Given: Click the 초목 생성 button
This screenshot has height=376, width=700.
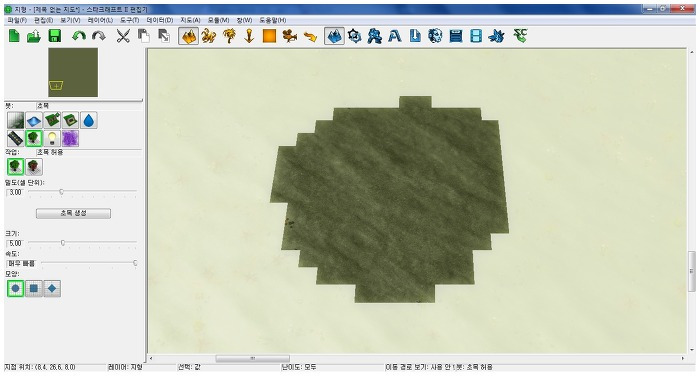Looking at the screenshot, I should click(x=73, y=213).
